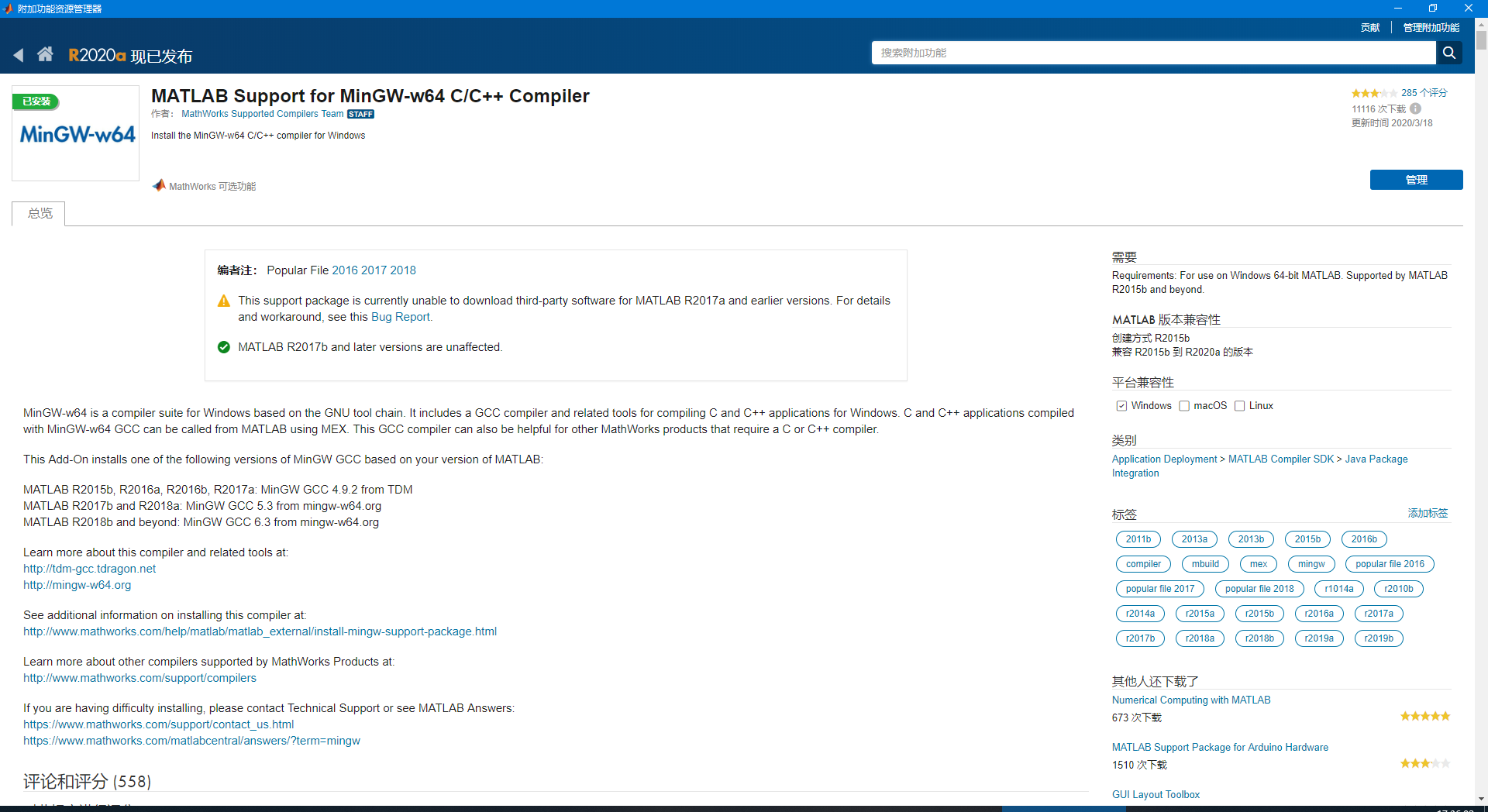Screen dimensions: 1488x812
Task: Click the search magnifier icon
Action: (1449, 53)
